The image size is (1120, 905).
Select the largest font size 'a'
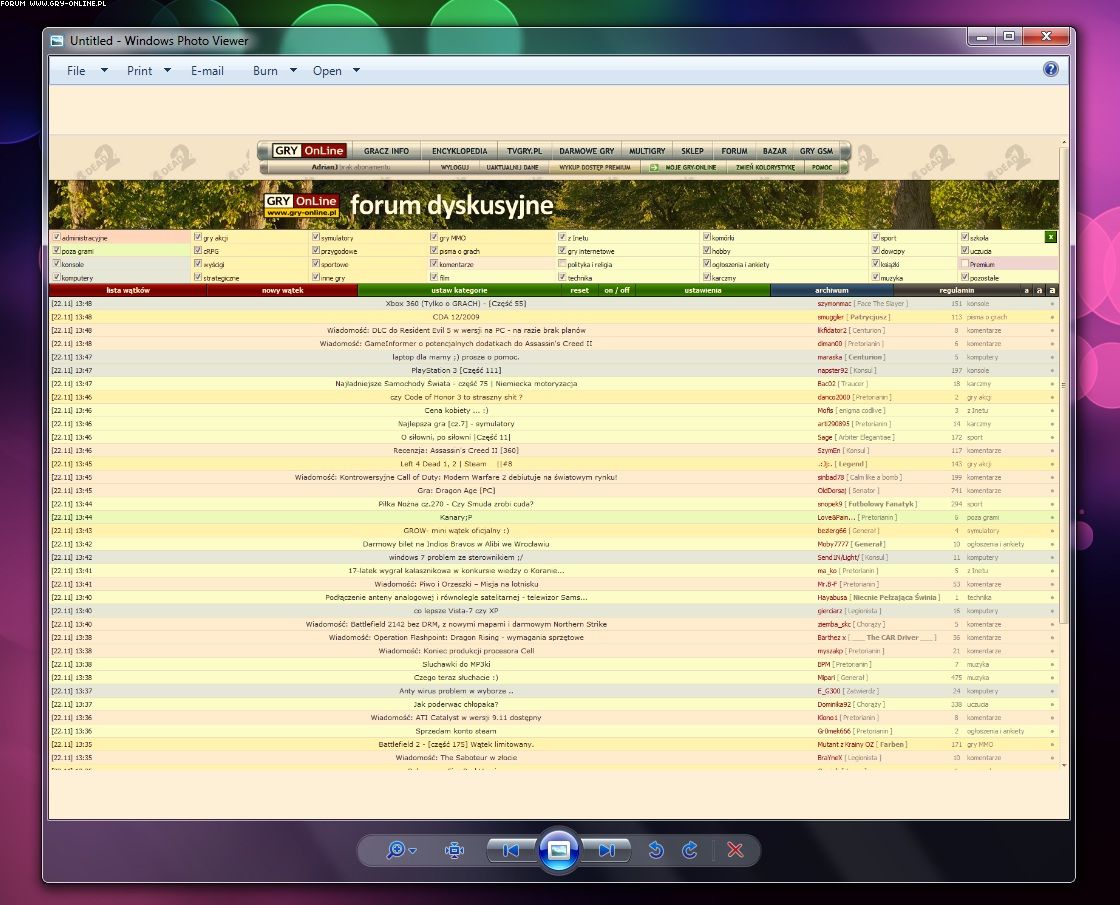tap(1052, 290)
